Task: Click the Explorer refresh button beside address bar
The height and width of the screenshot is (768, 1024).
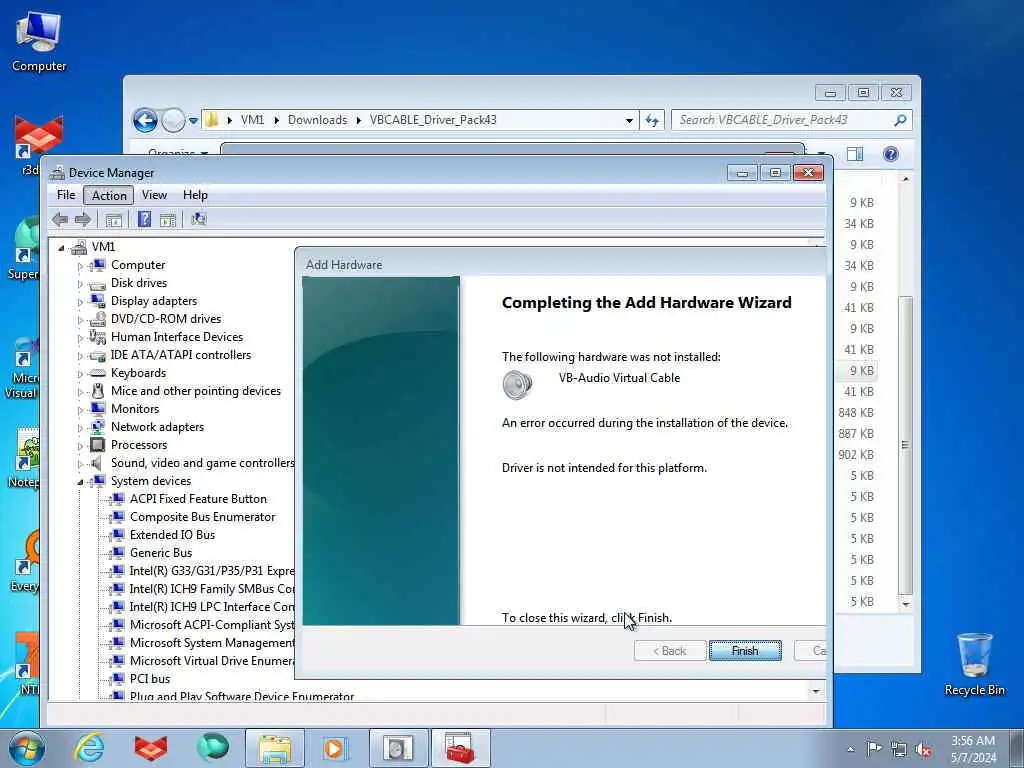Action: click(652, 120)
